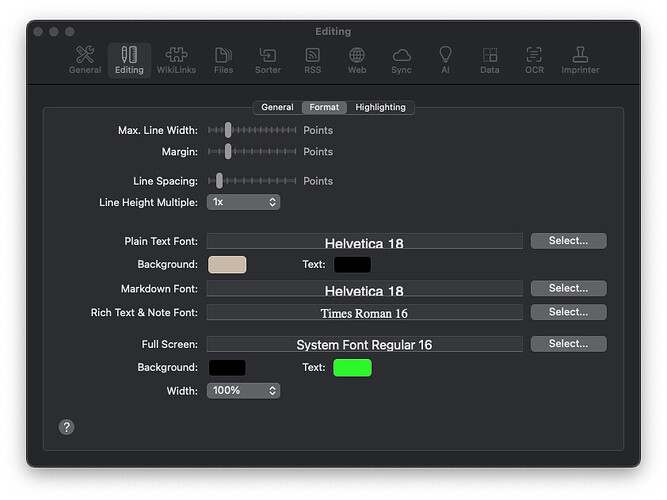Switch to the Format subtab
This screenshot has height=500, width=667.
(x=324, y=107)
